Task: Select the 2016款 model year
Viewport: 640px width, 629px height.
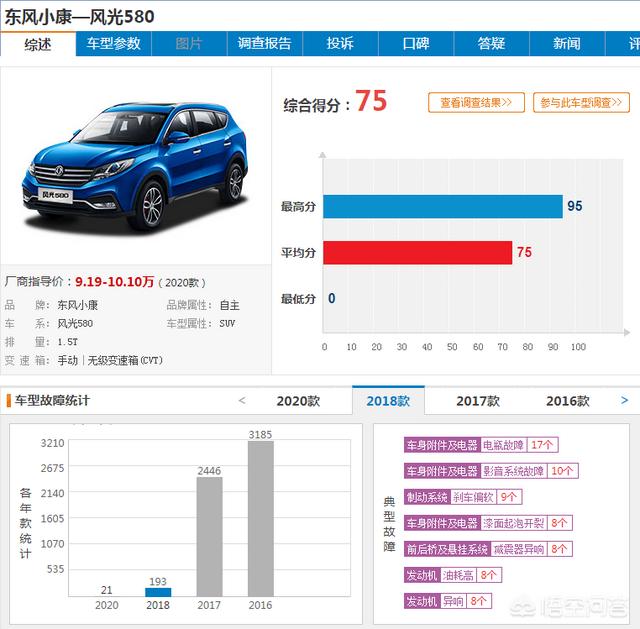Action: pos(568,401)
